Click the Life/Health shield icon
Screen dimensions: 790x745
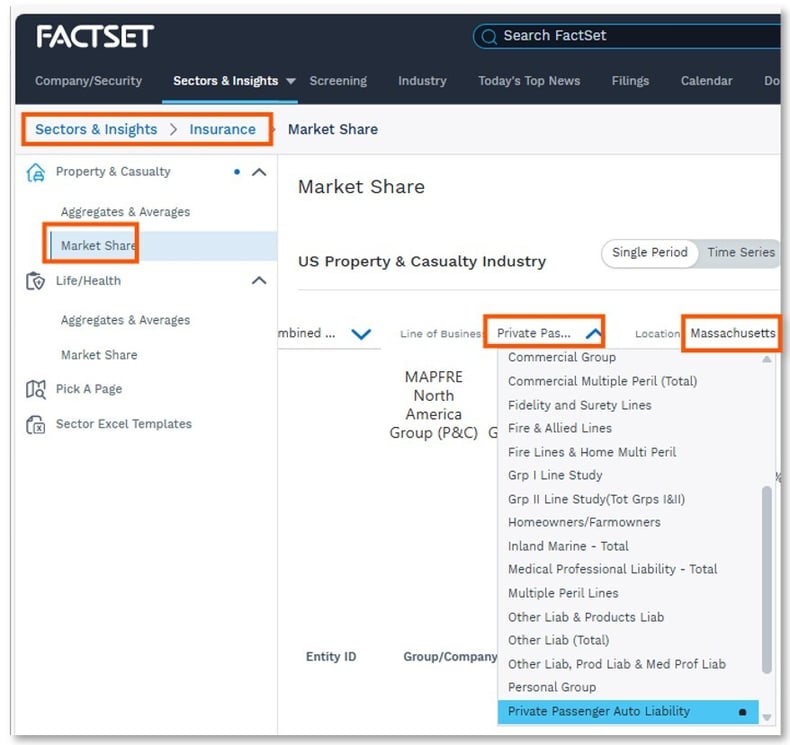(x=36, y=281)
